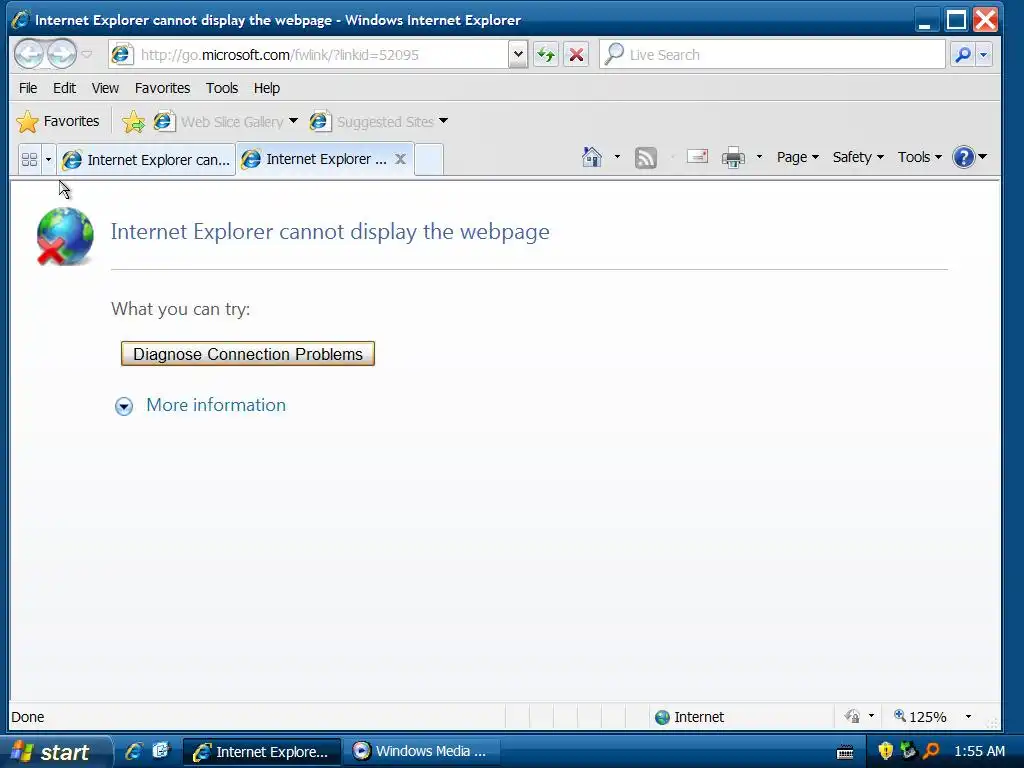Click the Forward navigation arrow
Image resolution: width=1024 pixels, height=768 pixels.
click(x=62, y=54)
